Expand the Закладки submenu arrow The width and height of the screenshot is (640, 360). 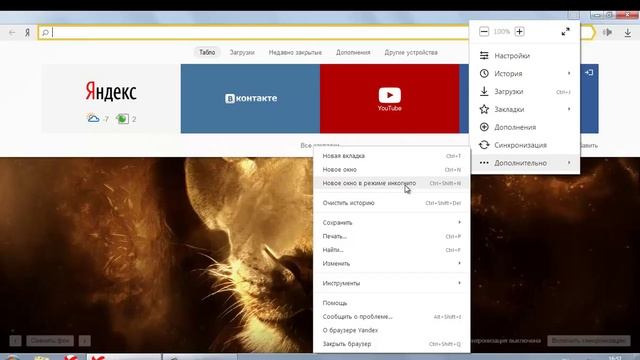569,109
